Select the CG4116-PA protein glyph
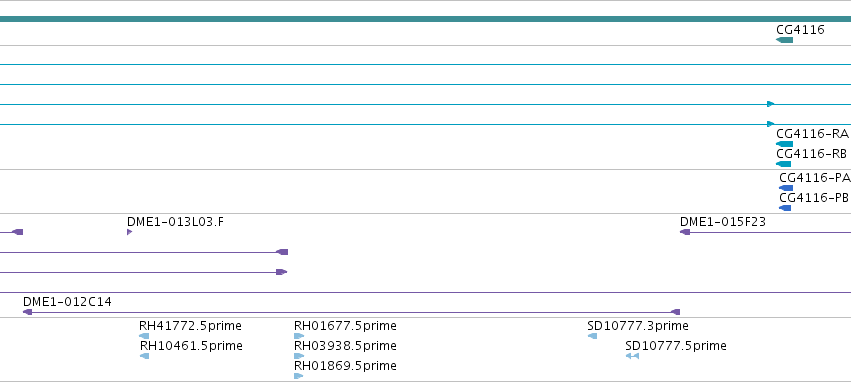Image resolution: width=851 pixels, height=382 pixels. 786,188
